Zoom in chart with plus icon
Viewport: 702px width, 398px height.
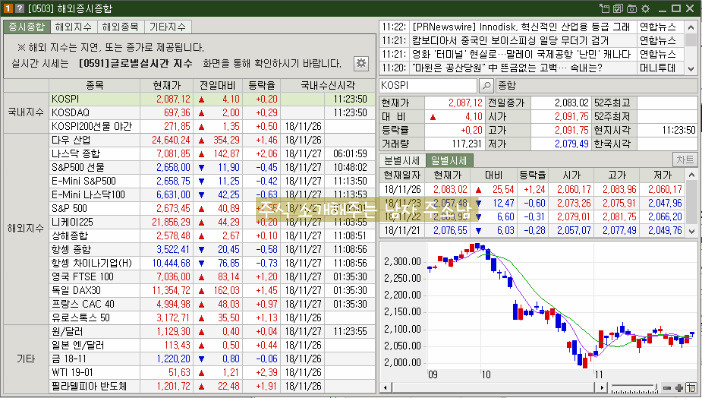point(679,388)
